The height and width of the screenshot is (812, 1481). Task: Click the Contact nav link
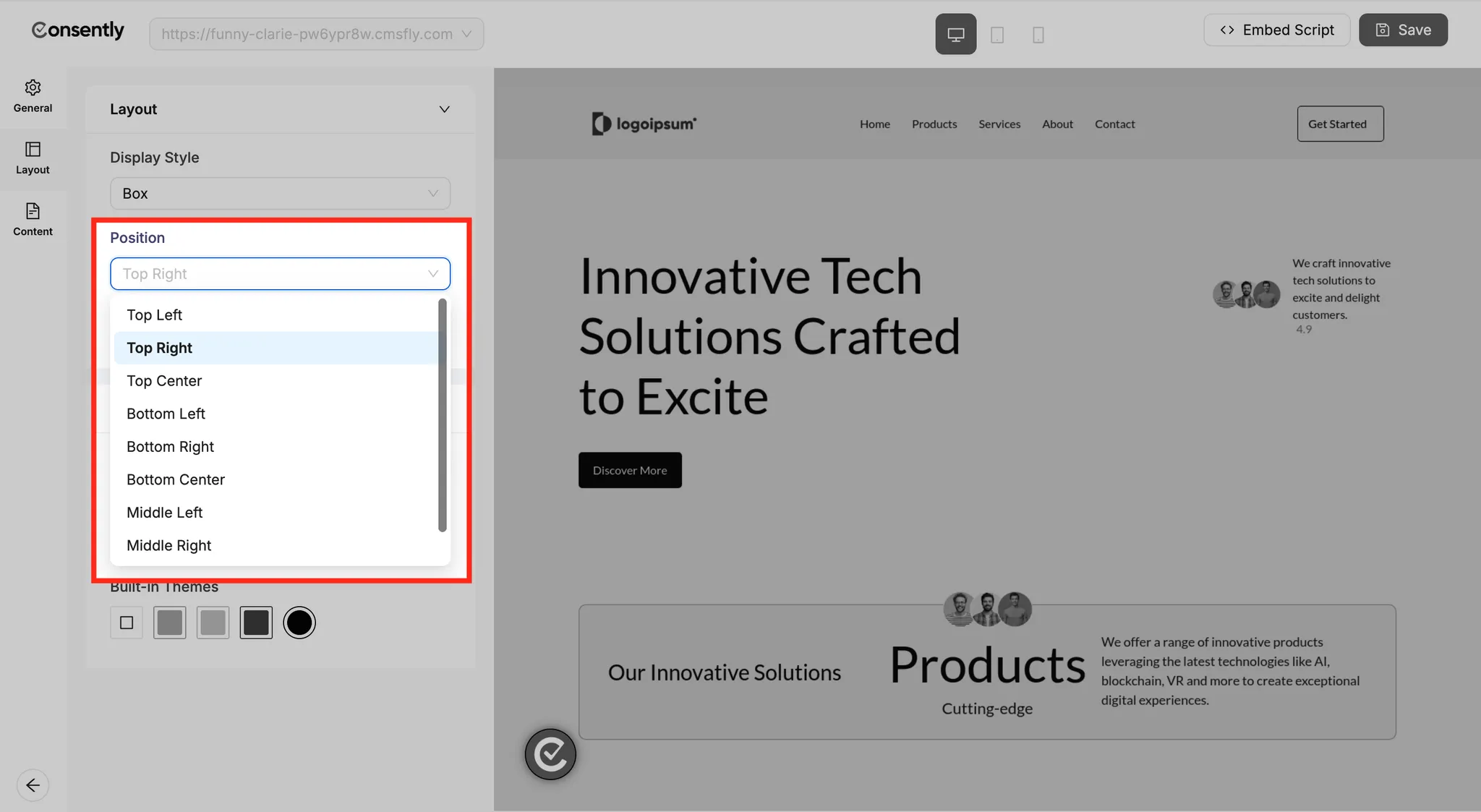click(x=1114, y=124)
